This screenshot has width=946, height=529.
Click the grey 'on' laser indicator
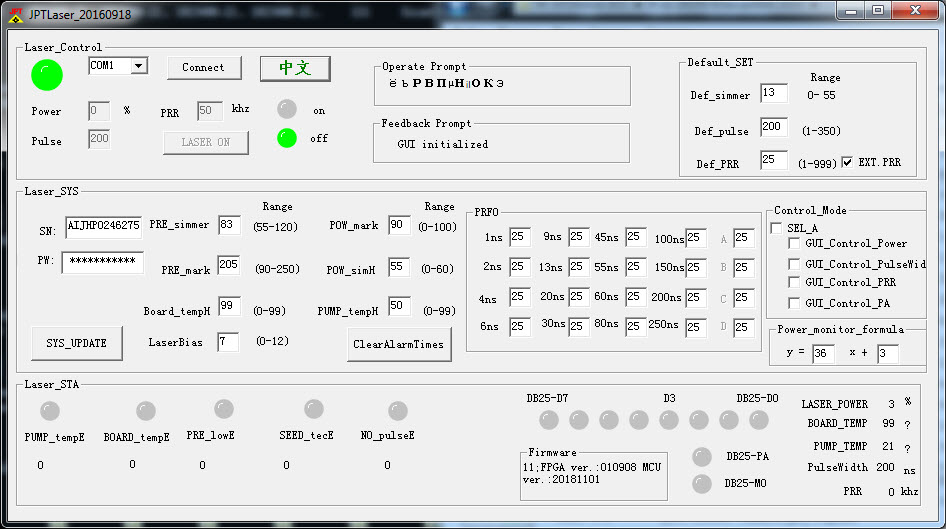click(287, 109)
